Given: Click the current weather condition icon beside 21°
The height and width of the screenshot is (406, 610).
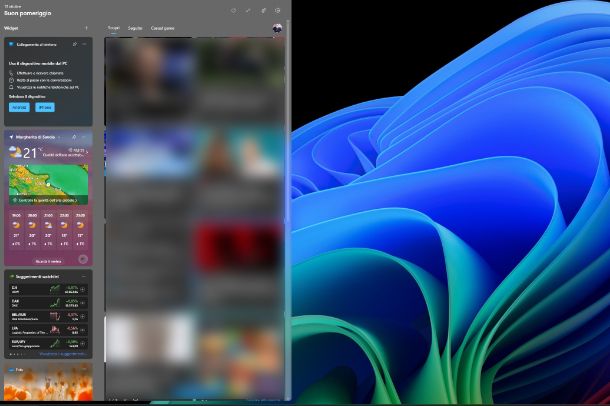Looking at the screenshot, I should (16, 152).
